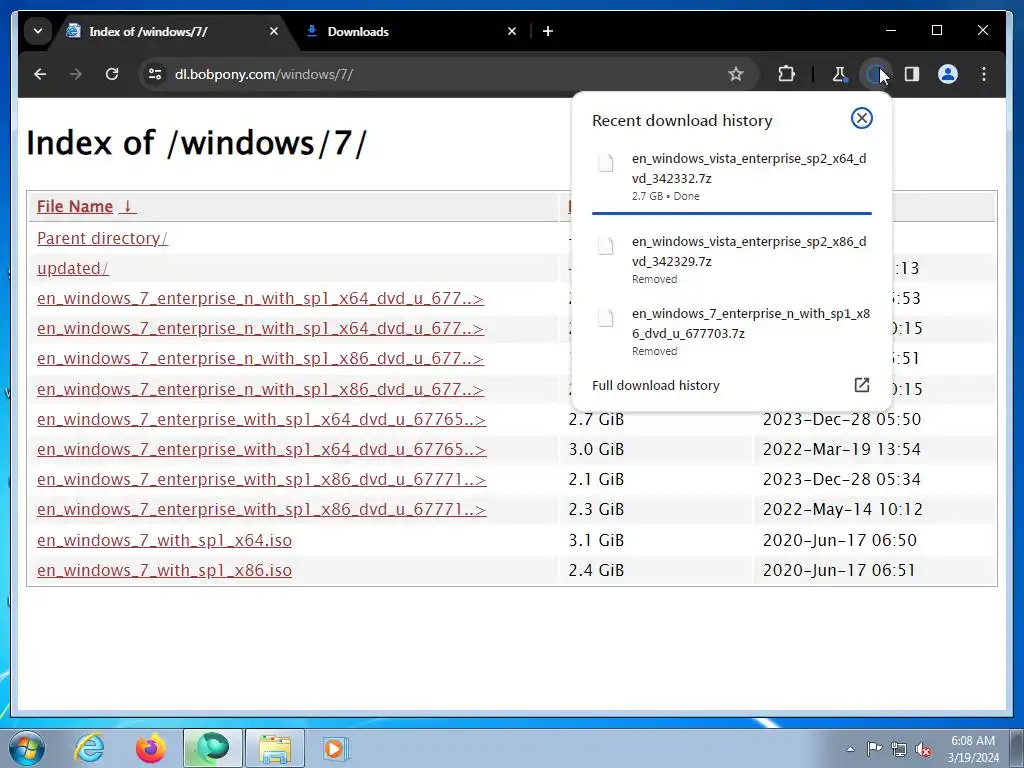Reload the current page
Image resolution: width=1024 pixels, height=768 pixels.
coord(112,74)
